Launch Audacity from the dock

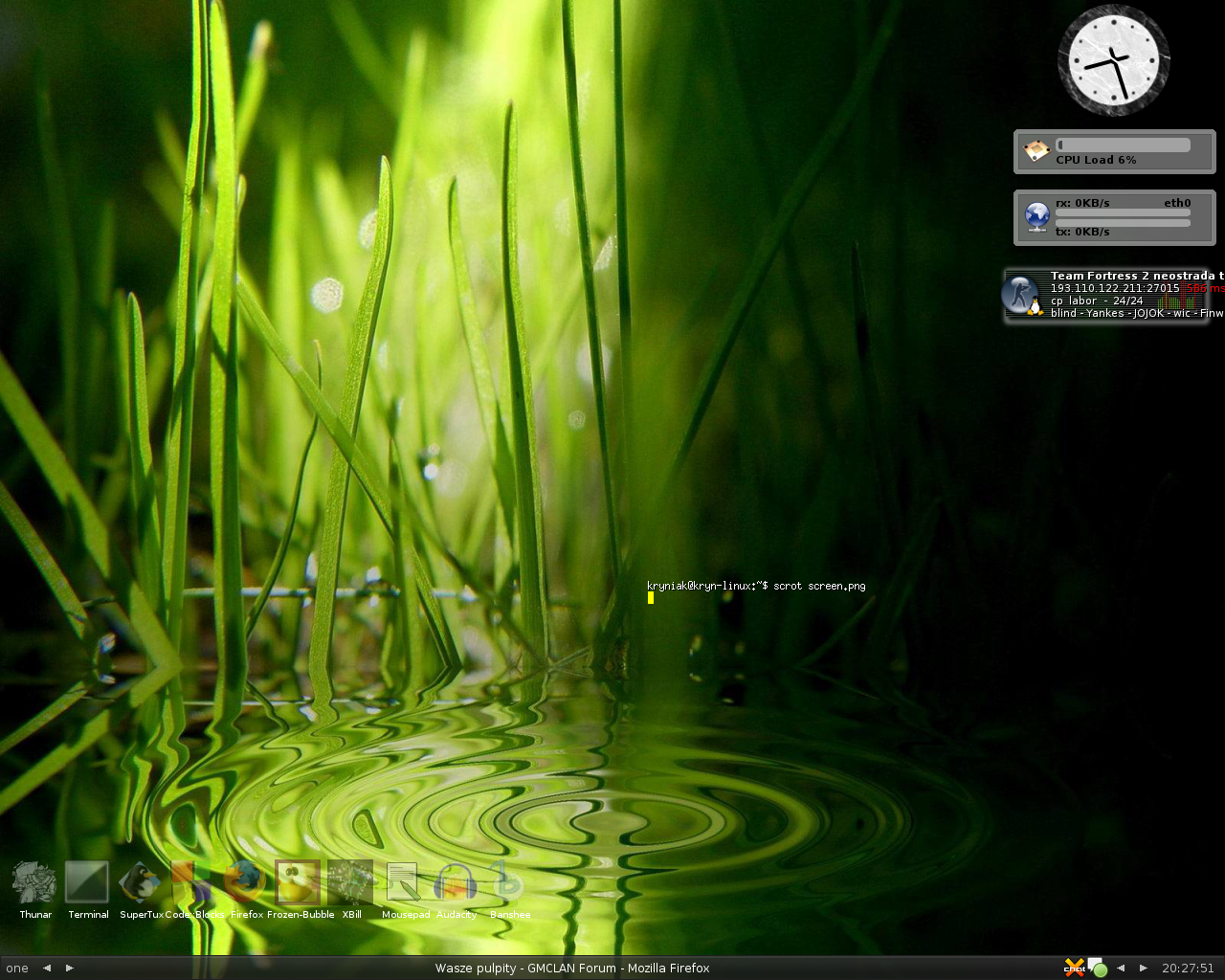coord(456,882)
